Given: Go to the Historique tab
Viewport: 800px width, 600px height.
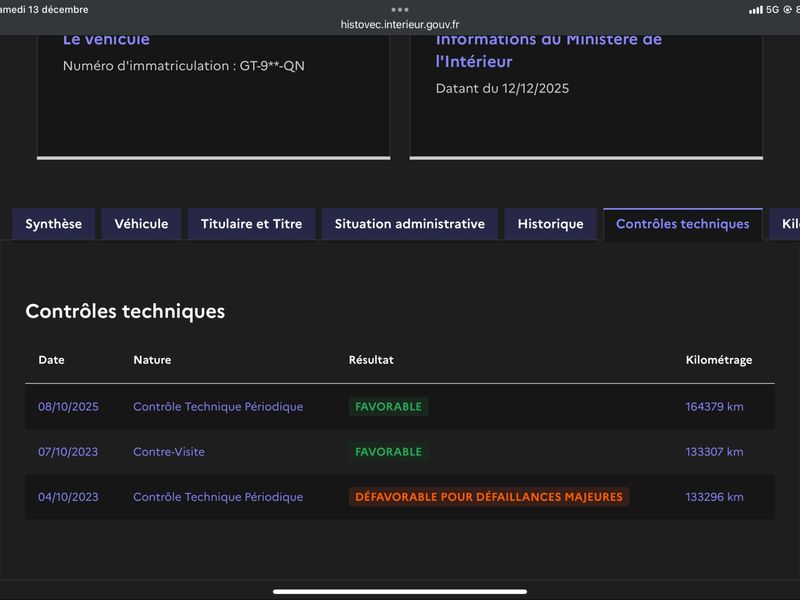Looking at the screenshot, I should coord(550,224).
